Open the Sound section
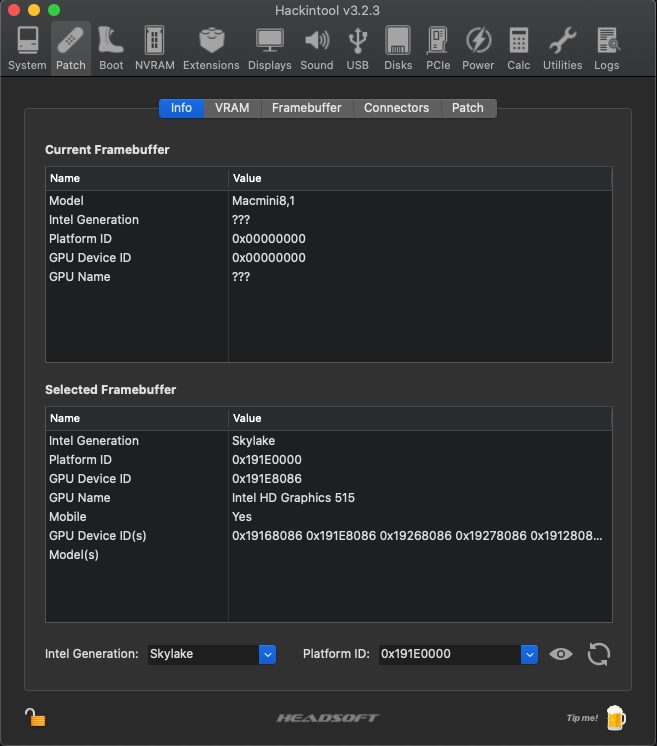The height and width of the screenshot is (746, 657). (x=317, y=48)
